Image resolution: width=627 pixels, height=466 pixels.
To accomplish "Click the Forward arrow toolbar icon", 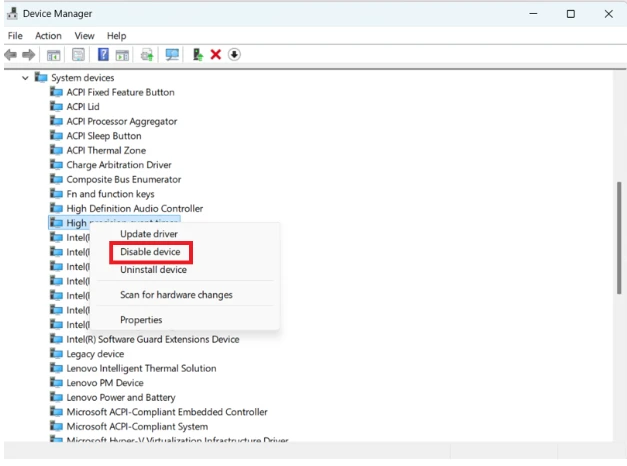I will coord(28,55).
